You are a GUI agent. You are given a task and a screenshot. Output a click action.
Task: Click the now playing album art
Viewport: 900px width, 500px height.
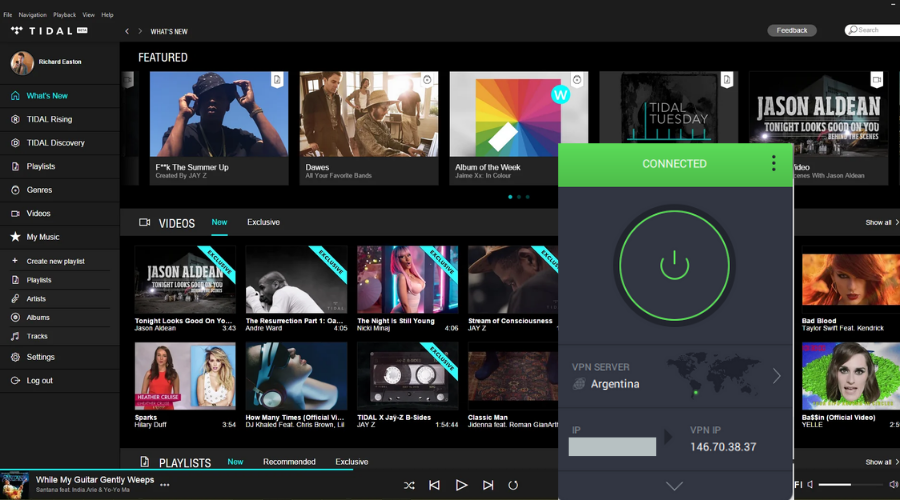(x=14, y=485)
